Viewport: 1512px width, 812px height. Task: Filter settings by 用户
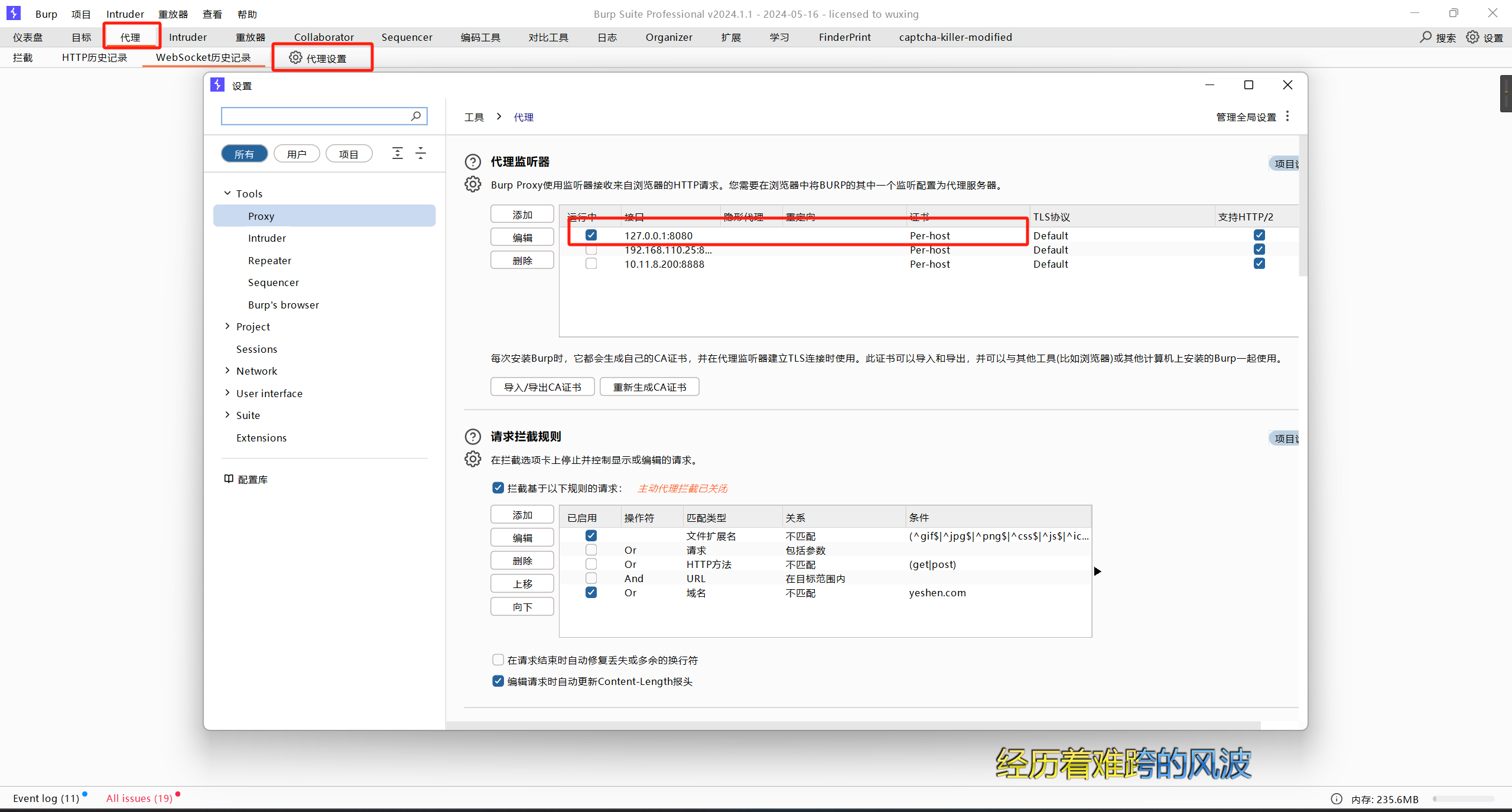[297, 154]
